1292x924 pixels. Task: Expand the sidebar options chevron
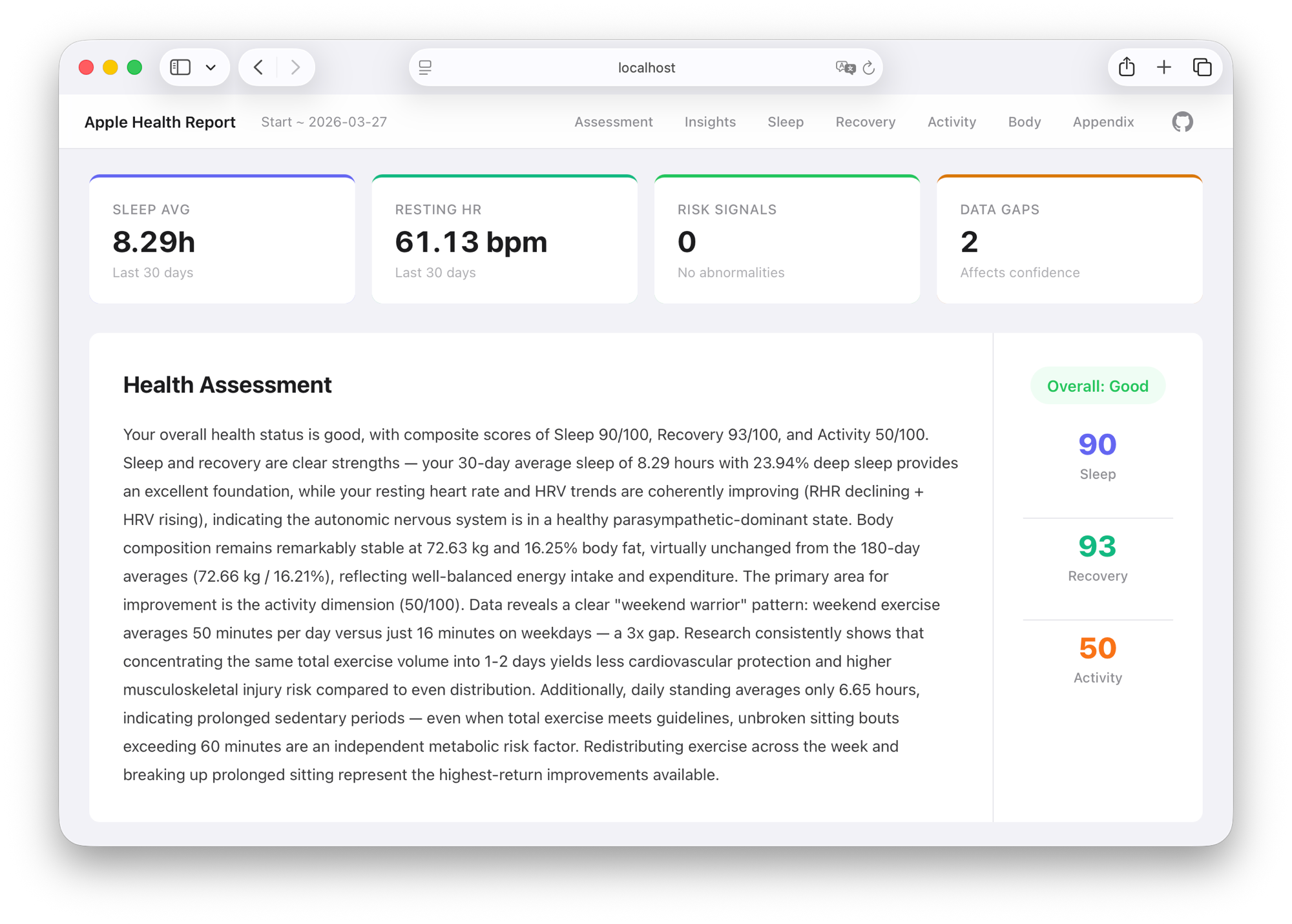(209, 67)
